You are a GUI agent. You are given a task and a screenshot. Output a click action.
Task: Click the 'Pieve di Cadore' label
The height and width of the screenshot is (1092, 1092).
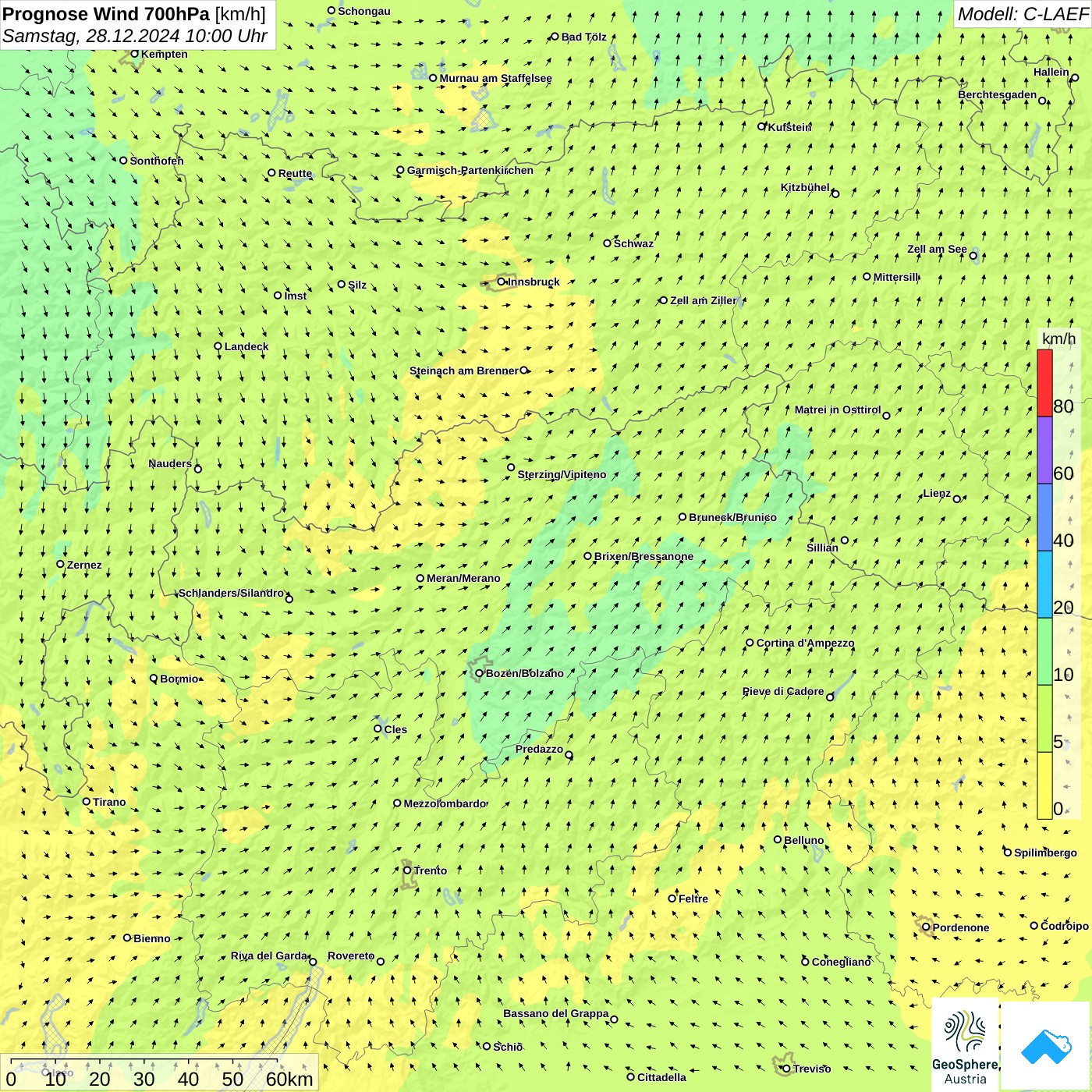click(x=783, y=691)
